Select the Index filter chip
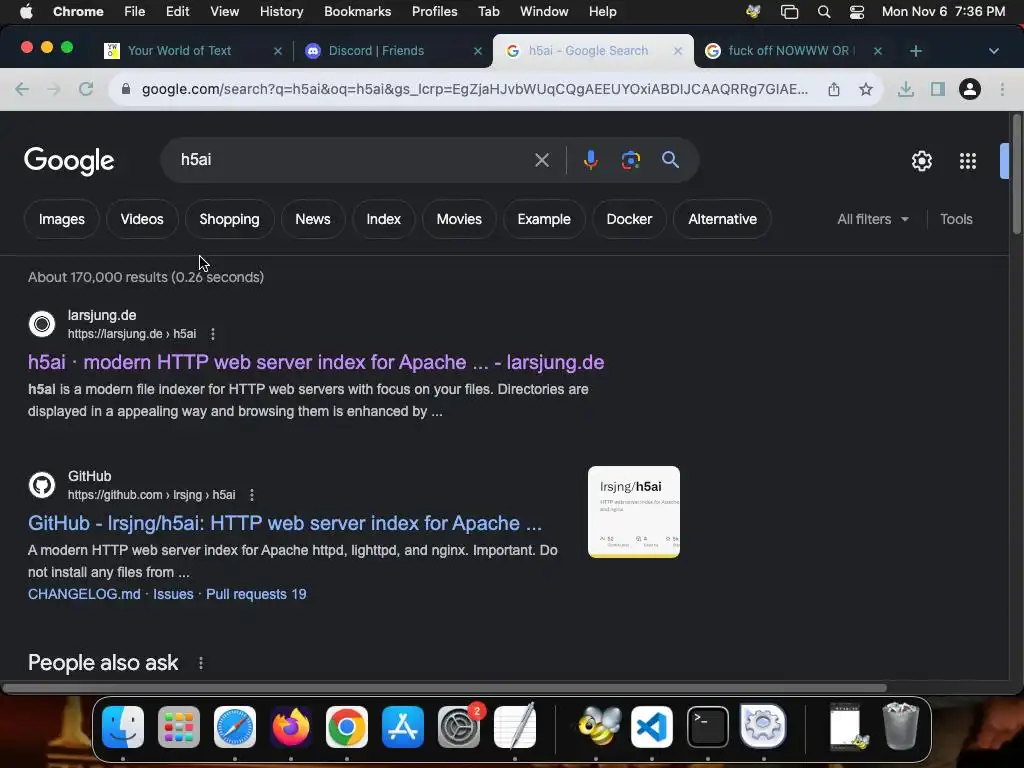This screenshot has width=1024, height=768. [383, 219]
